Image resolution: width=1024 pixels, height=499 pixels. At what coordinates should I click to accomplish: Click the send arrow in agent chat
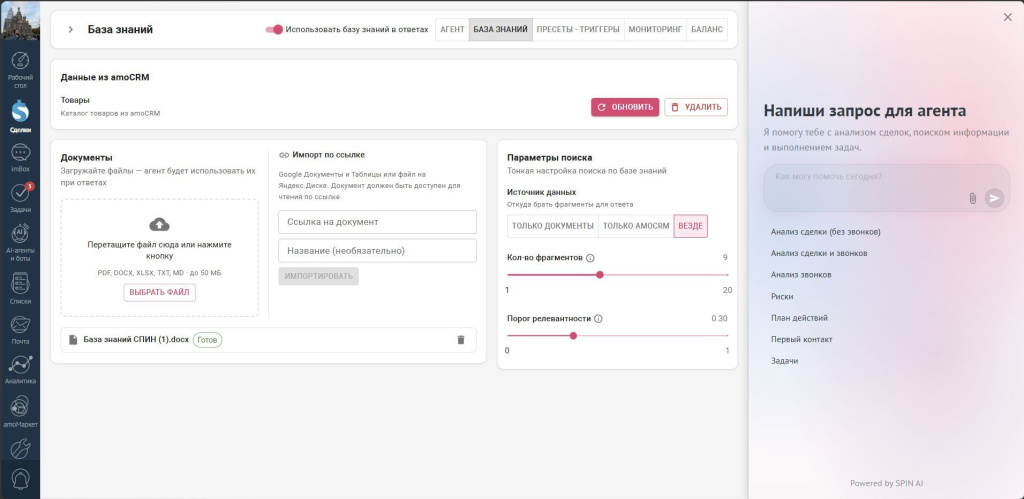[994, 198]
